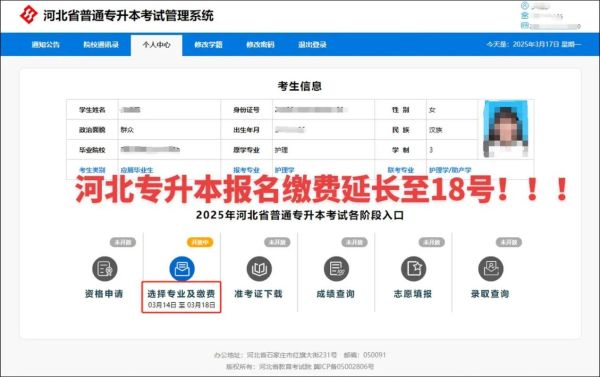Click 退出登录 to log out
The height and width of the screenshot is (377, 600).
point(312,45)
